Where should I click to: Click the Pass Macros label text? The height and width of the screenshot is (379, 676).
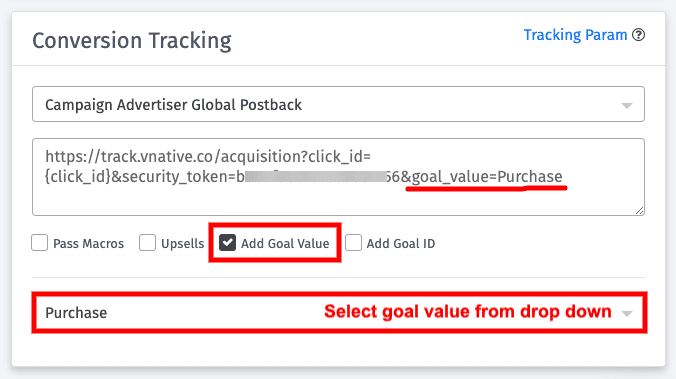click(x=88, y=244)
